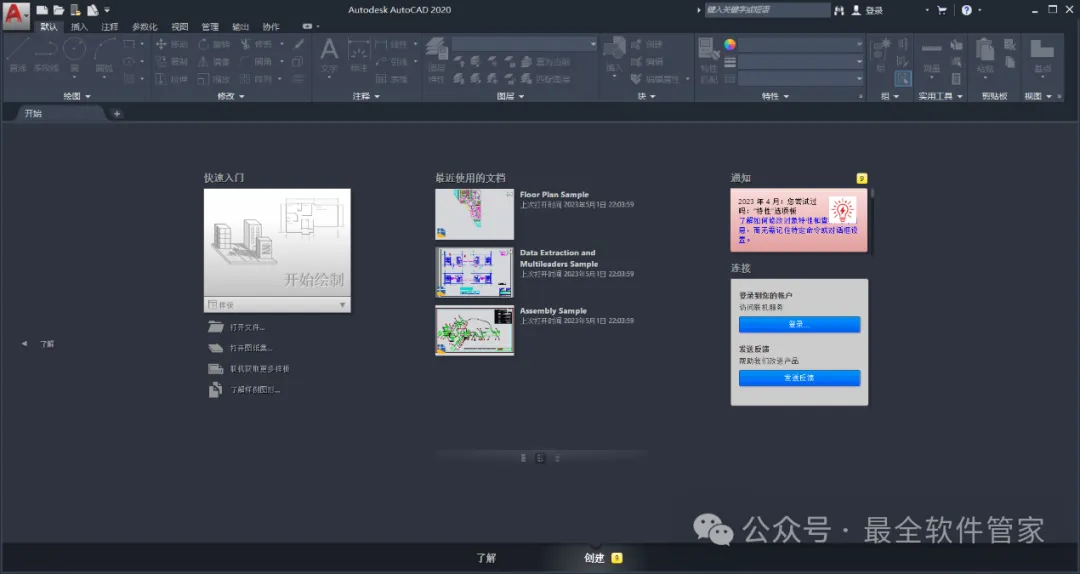Click the 打开文件... link
1080x574 pixels.
coord(247,327)
